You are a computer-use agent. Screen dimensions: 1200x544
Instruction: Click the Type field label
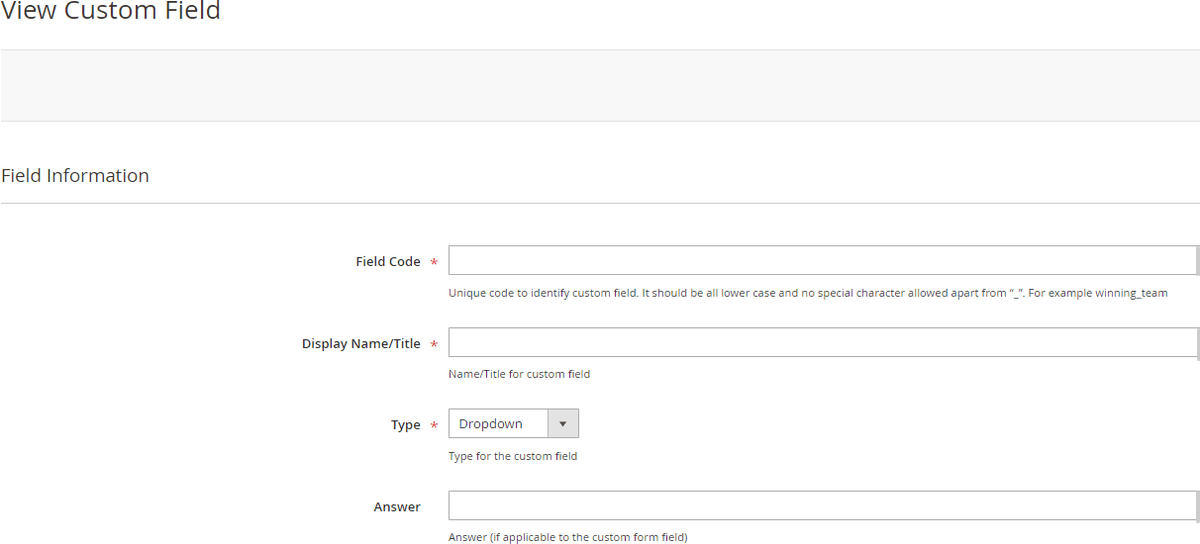(405, 425)
